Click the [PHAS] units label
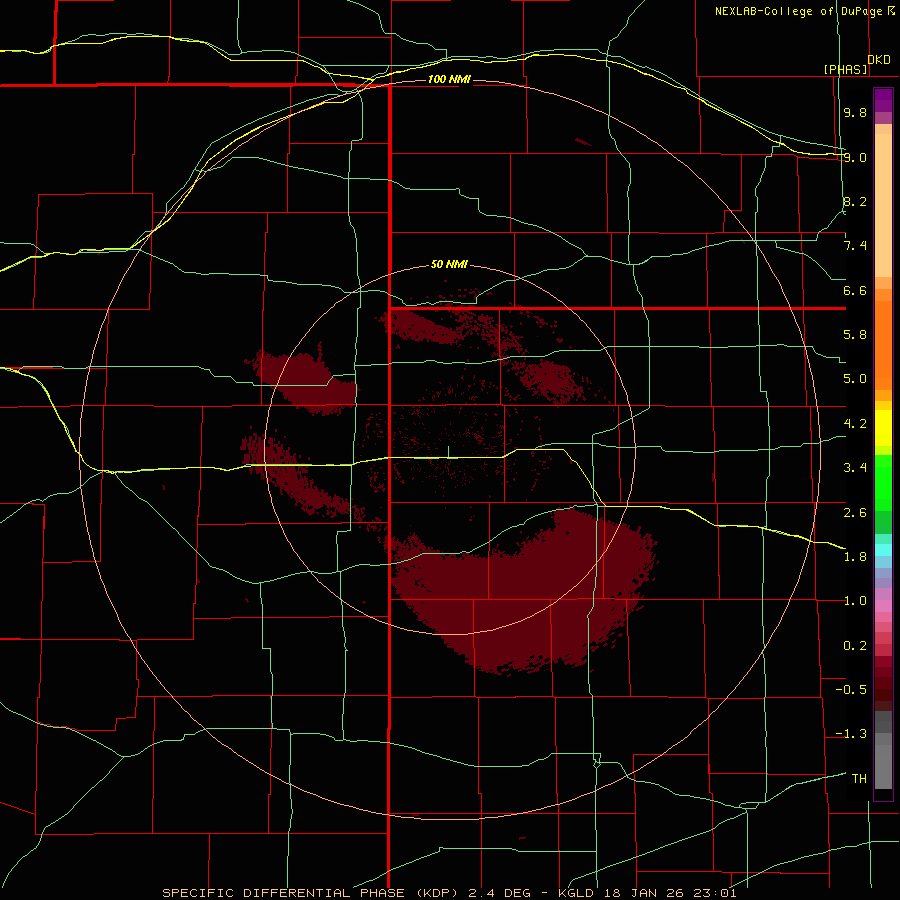The image size is (900, 900). click(x=845, y=69)
